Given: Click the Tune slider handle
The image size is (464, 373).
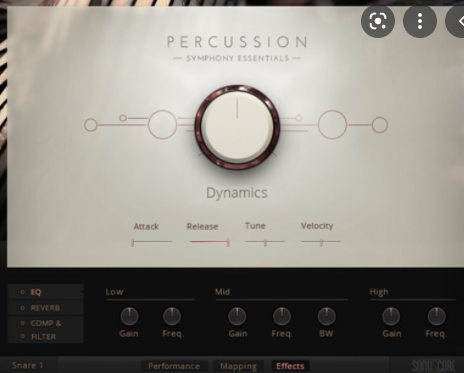Looking at the screenshot, I should [x=265, y=242].
